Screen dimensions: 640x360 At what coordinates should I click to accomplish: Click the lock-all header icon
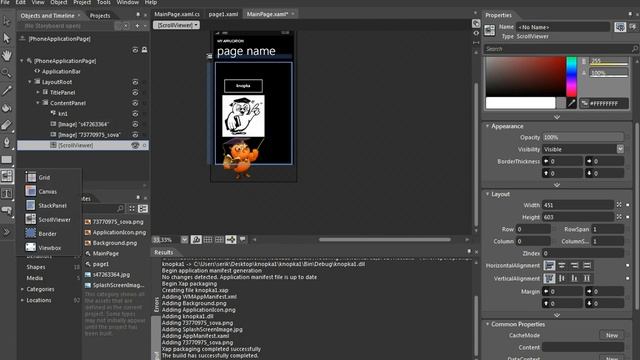pyautogui.click(x=144, y=50)
